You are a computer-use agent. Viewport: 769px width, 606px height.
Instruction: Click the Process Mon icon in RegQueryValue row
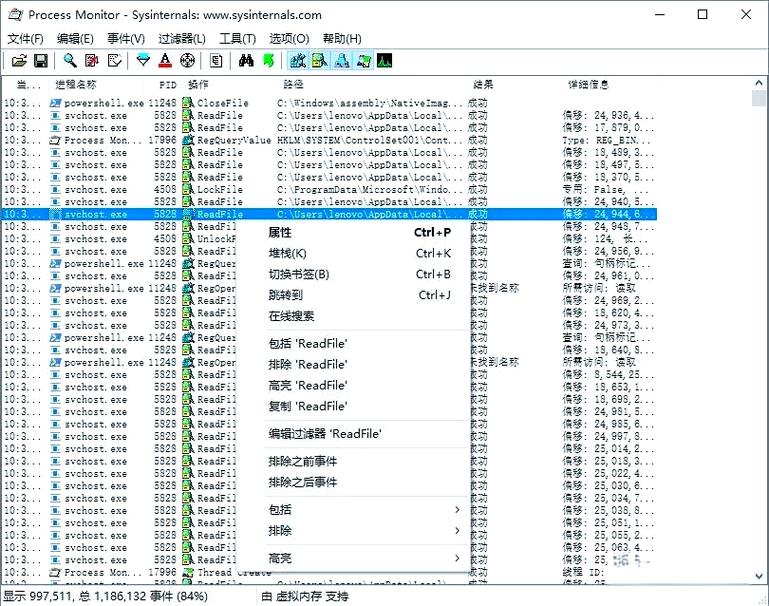55,140
